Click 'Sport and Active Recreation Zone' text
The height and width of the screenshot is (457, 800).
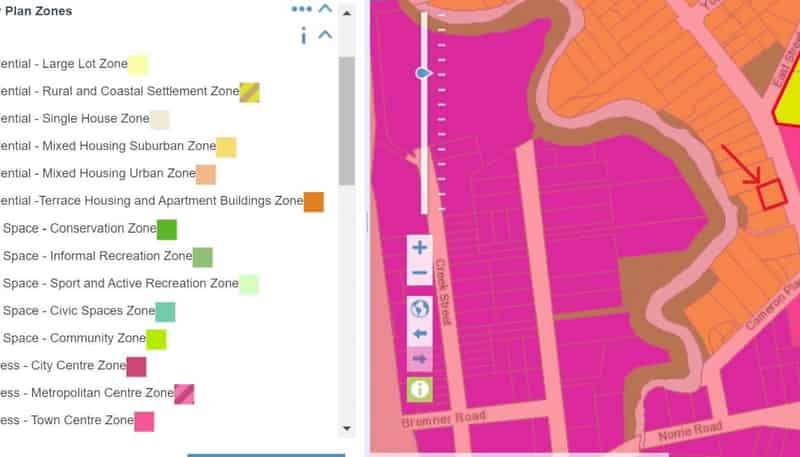144,284
